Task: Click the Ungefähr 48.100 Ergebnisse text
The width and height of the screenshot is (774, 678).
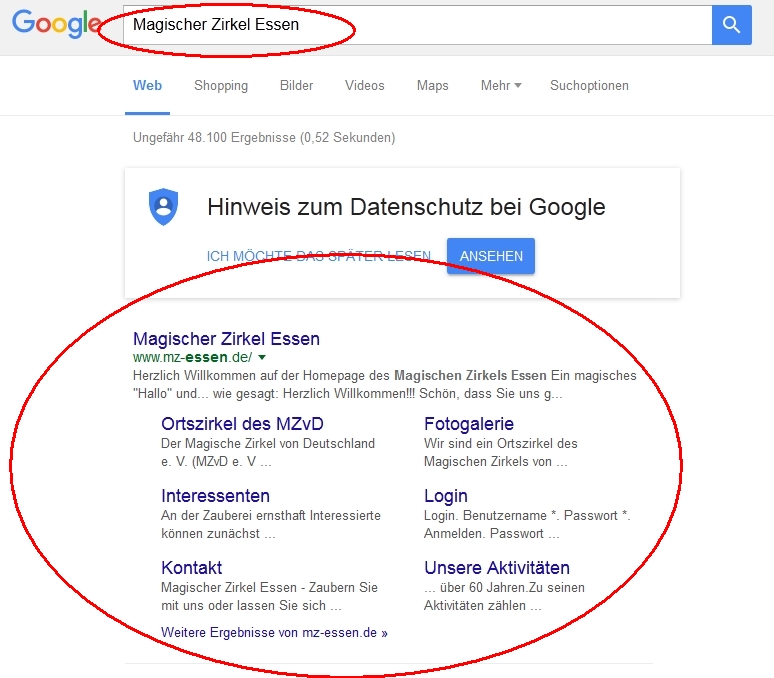Action: click(x=264, y=137)
